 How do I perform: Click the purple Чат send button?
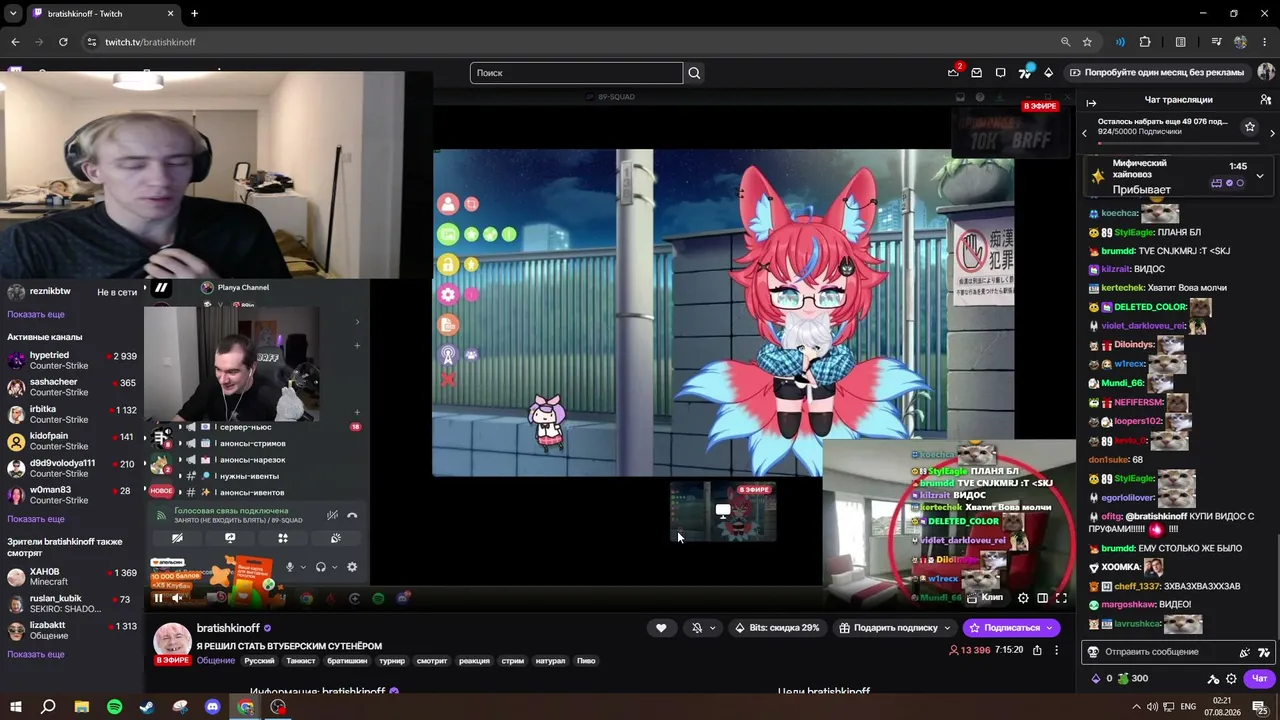point(1259,678)
